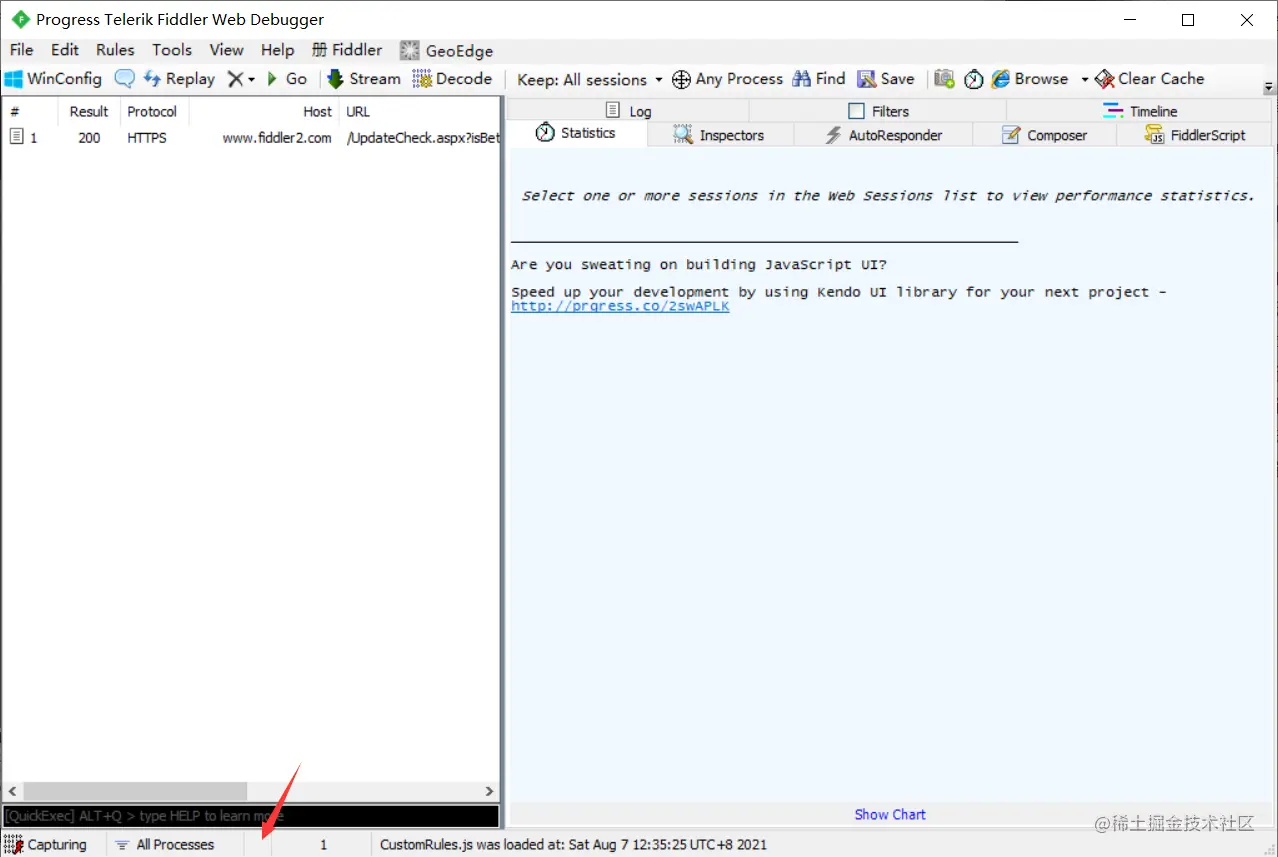
Task: Click the timer stopwatch icon
Action: 974,79
